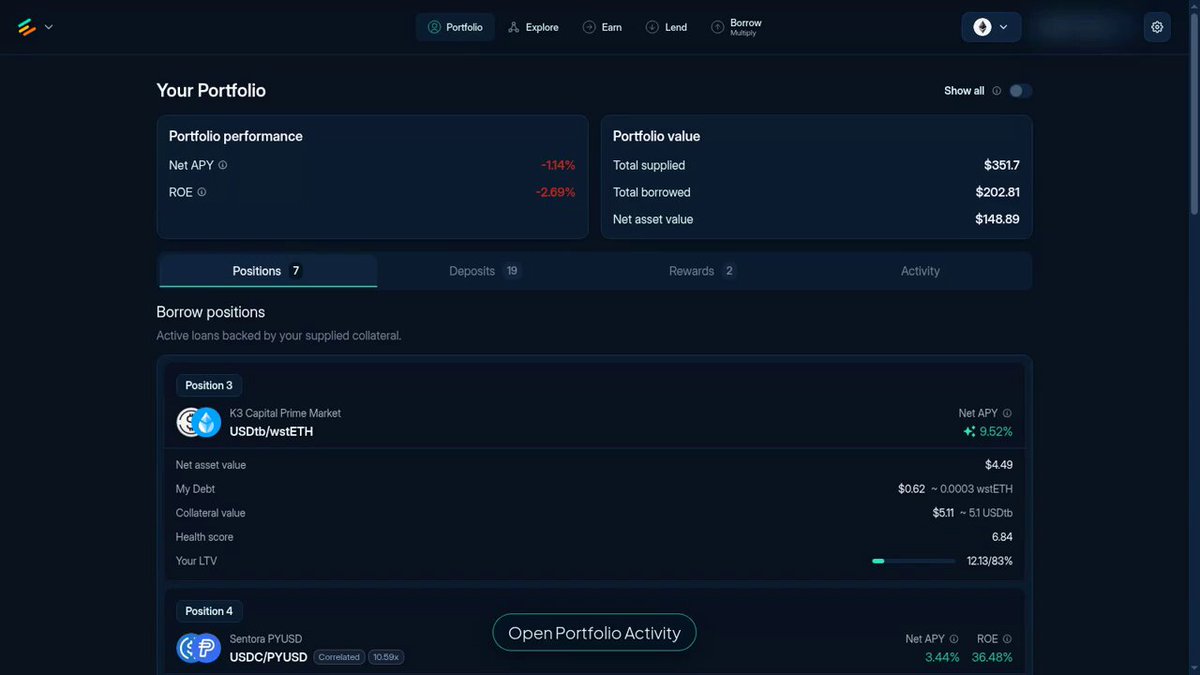
Task: Expand the chevron next to the Euler logo
Action: [x=48, y=27]
